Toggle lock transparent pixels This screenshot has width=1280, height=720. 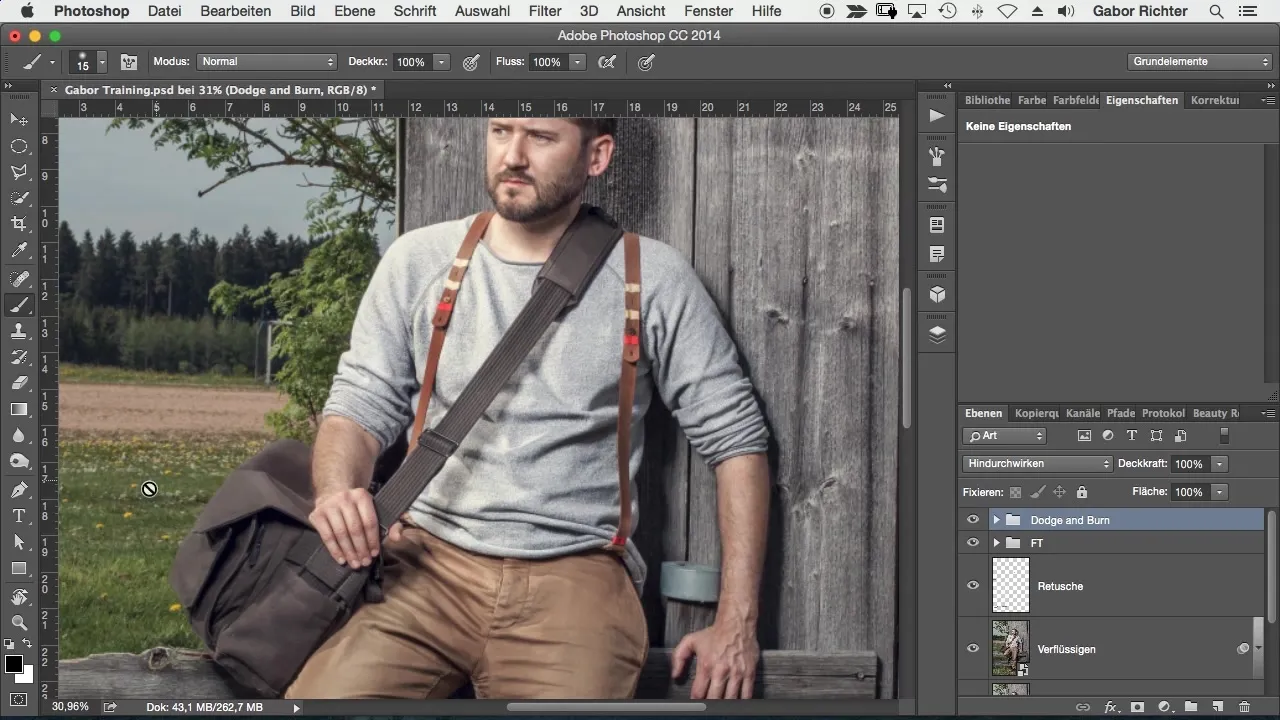1016,492
